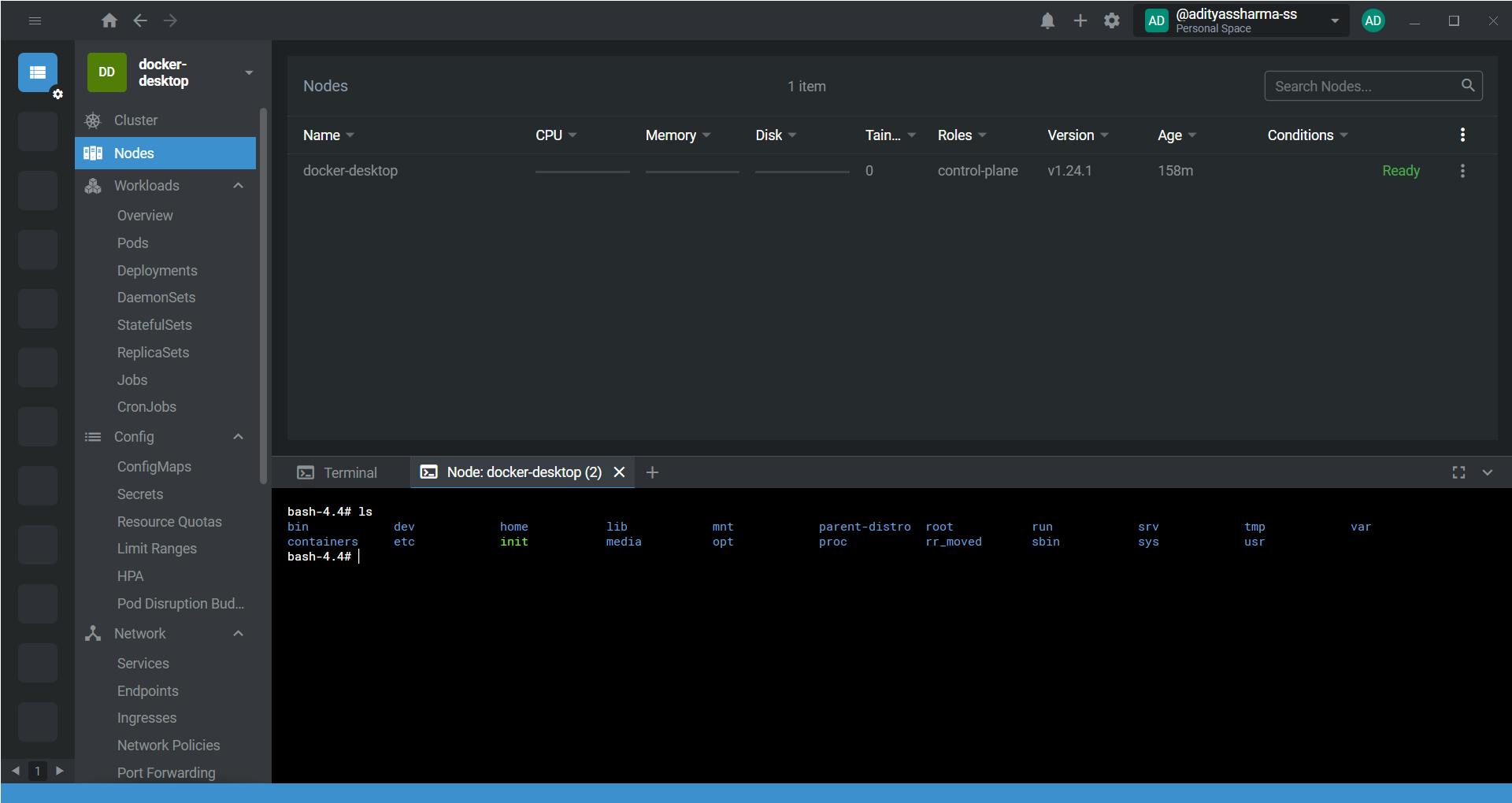Navigate forward with the right arrow
This screenshot has height=803, width=1512.
tap(171, 21)
